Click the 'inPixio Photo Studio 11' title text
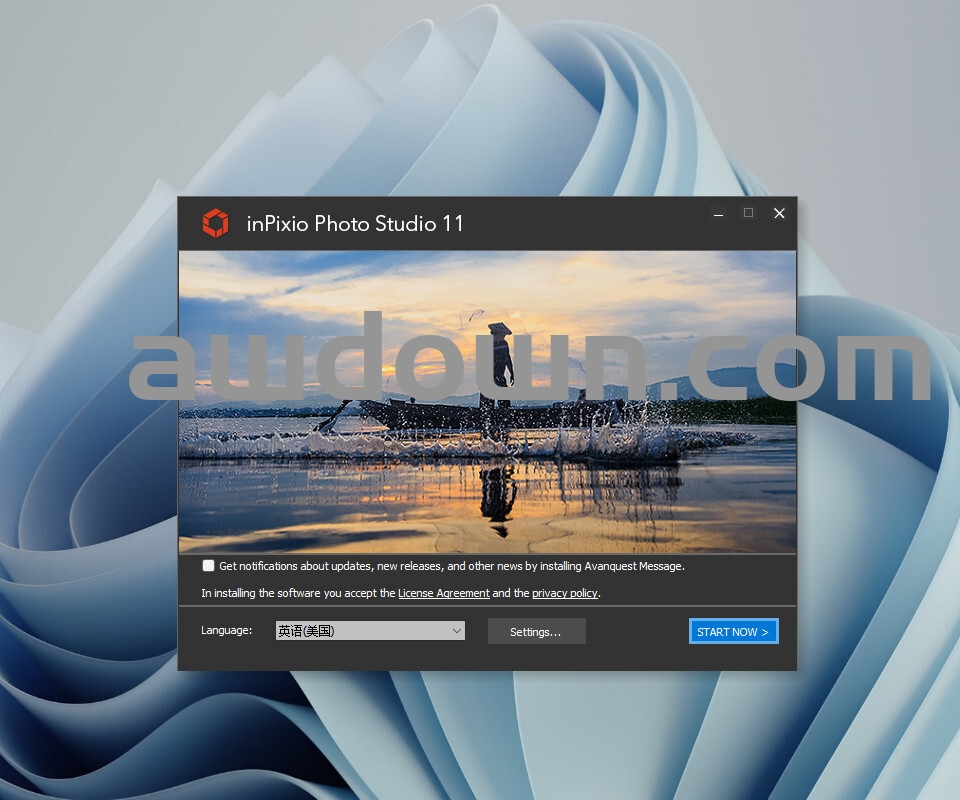960x800 pixels. 355,223
